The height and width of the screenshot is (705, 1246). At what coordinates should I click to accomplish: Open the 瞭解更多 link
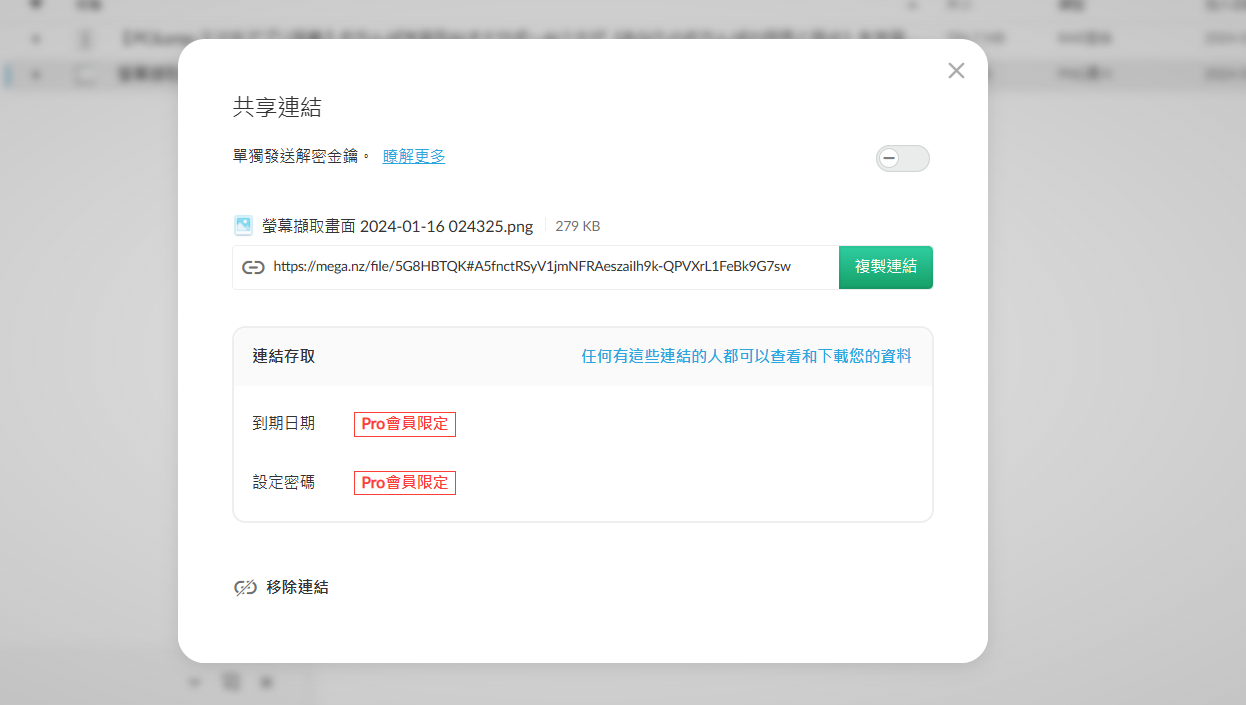414,156
